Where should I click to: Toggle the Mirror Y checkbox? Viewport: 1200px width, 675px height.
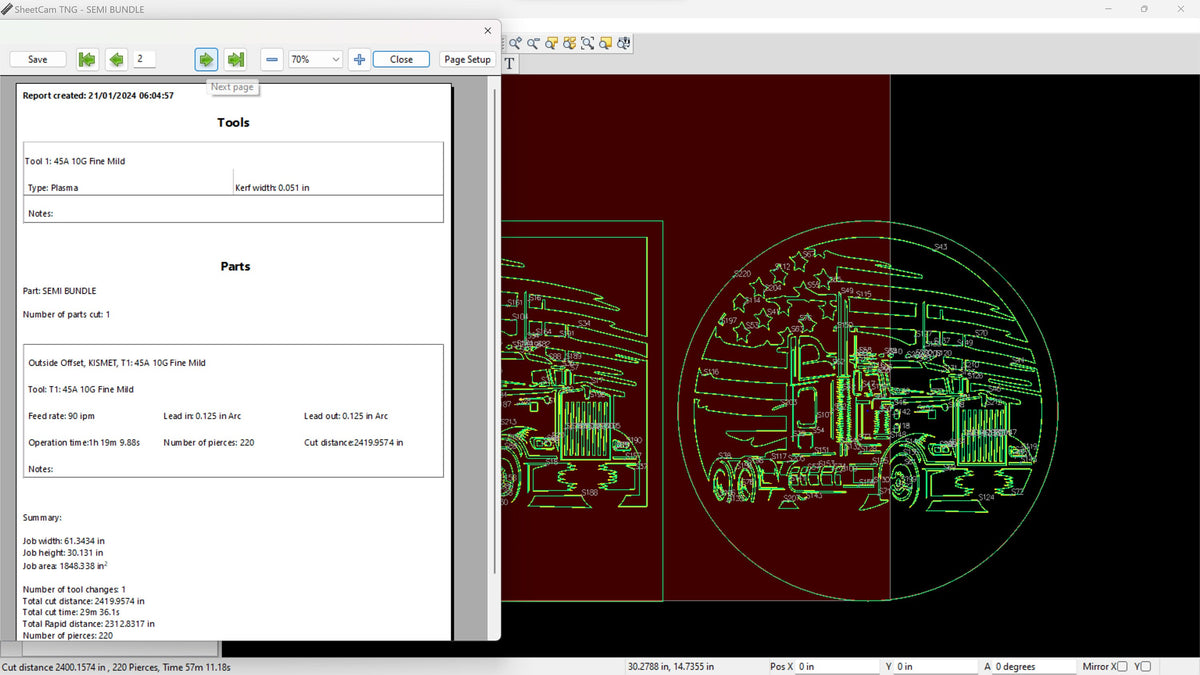1146,667
